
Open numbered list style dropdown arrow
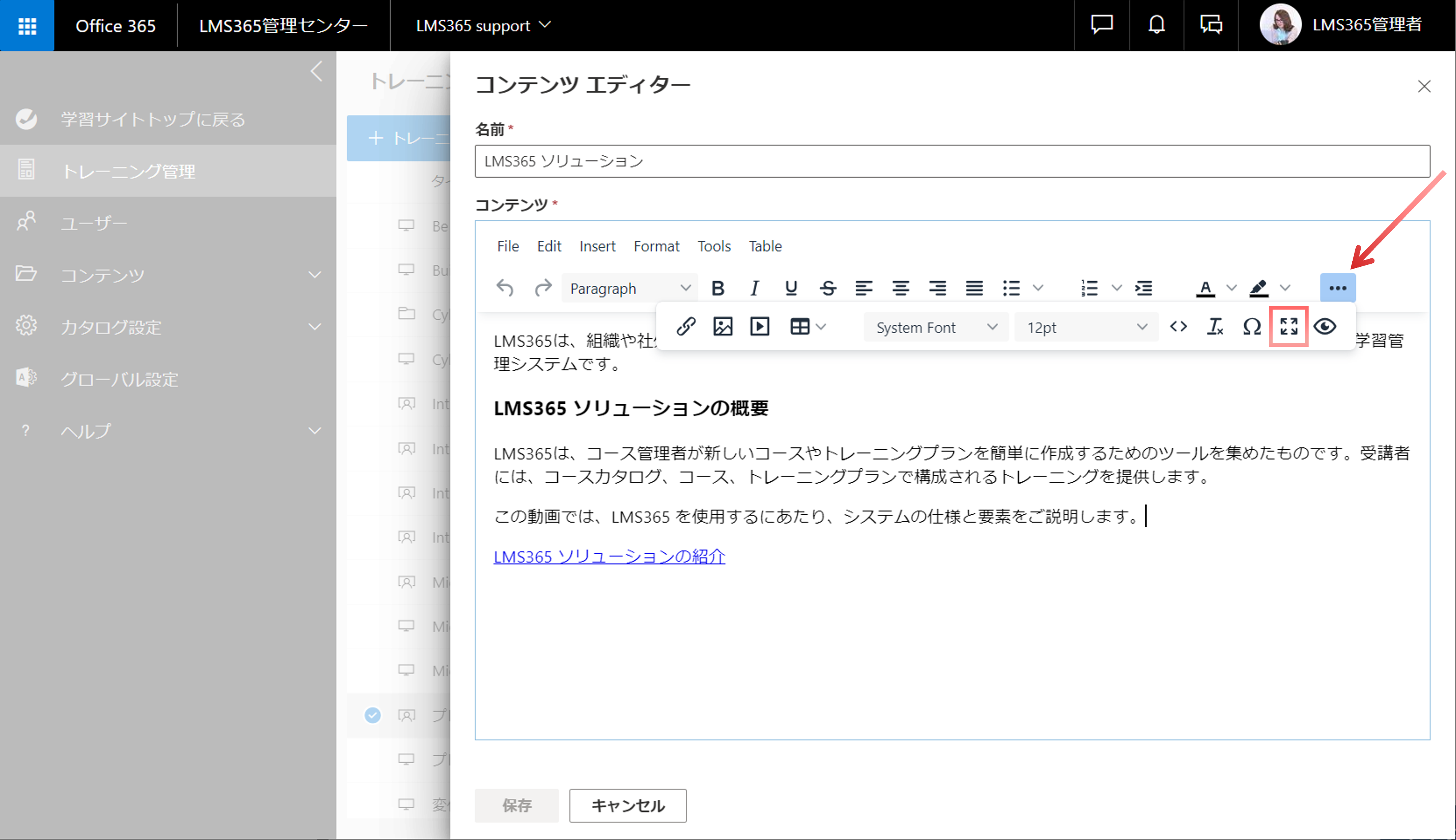point(1117,288)
